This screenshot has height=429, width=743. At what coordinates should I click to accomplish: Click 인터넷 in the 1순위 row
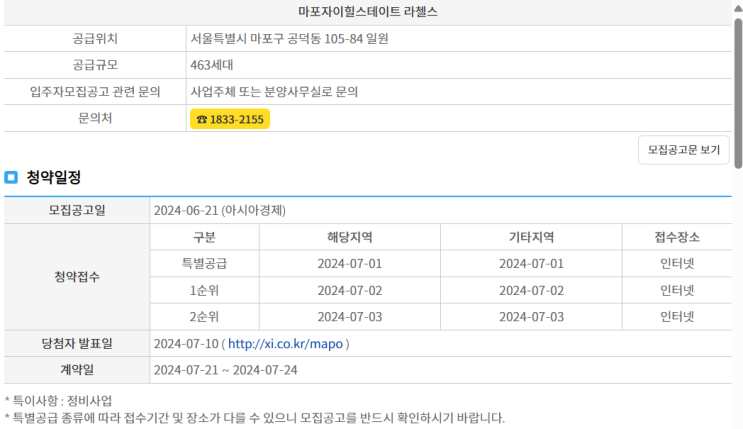pyautogui.click(x=677, y=290)
